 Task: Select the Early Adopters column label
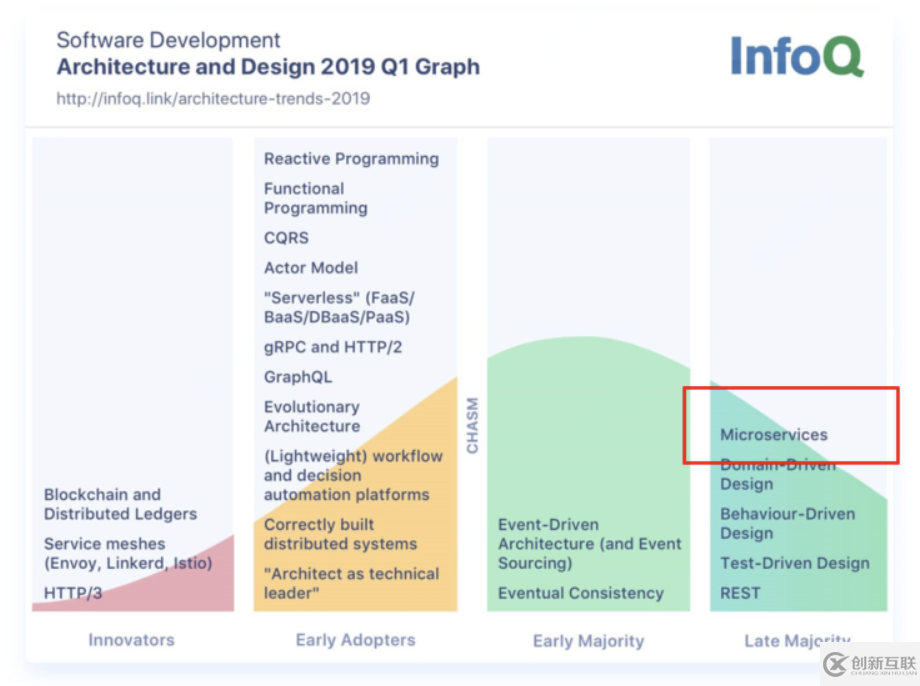pyautogui.click(x=355, y=640)
